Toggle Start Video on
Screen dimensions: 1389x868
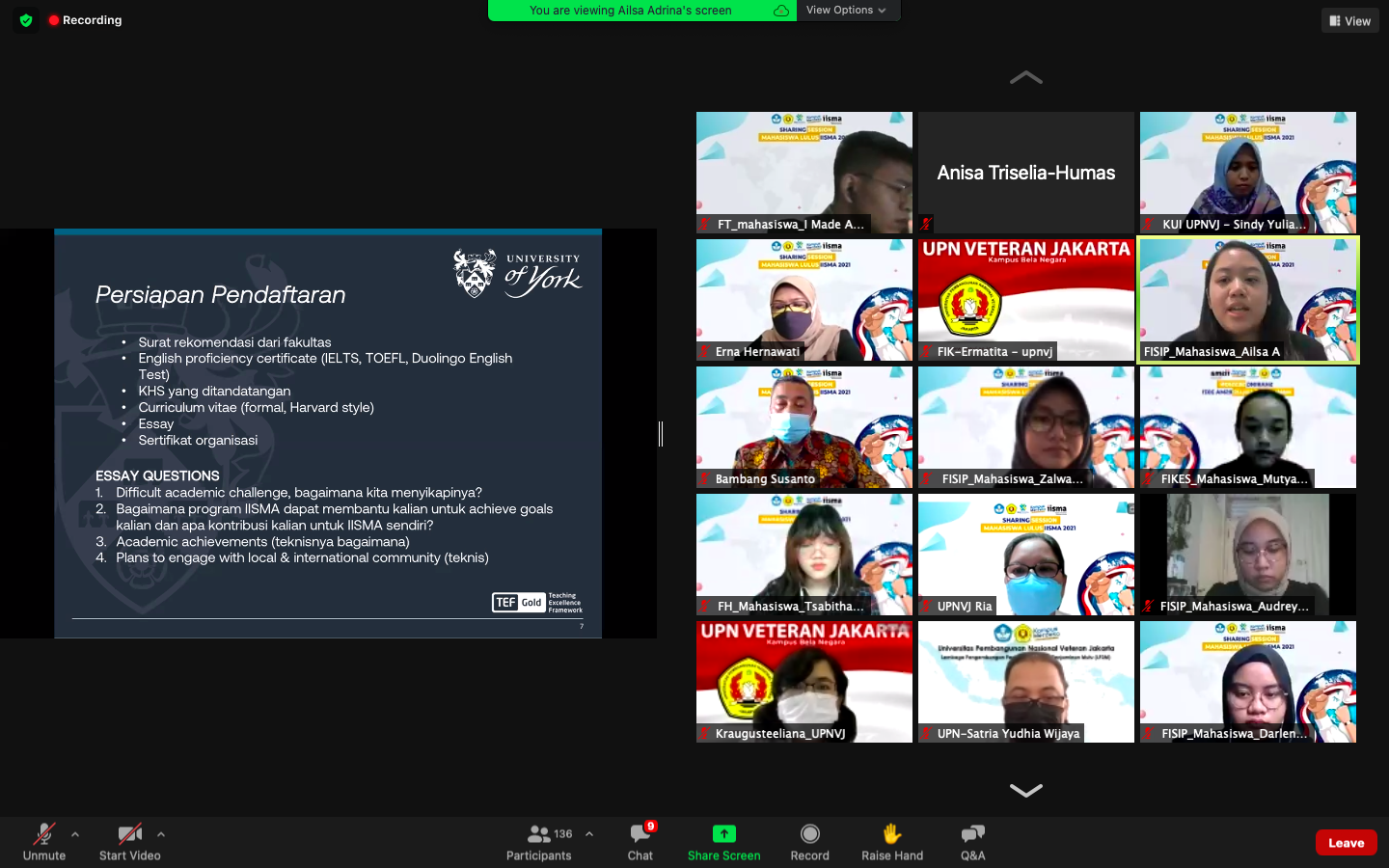pos(129,841)
